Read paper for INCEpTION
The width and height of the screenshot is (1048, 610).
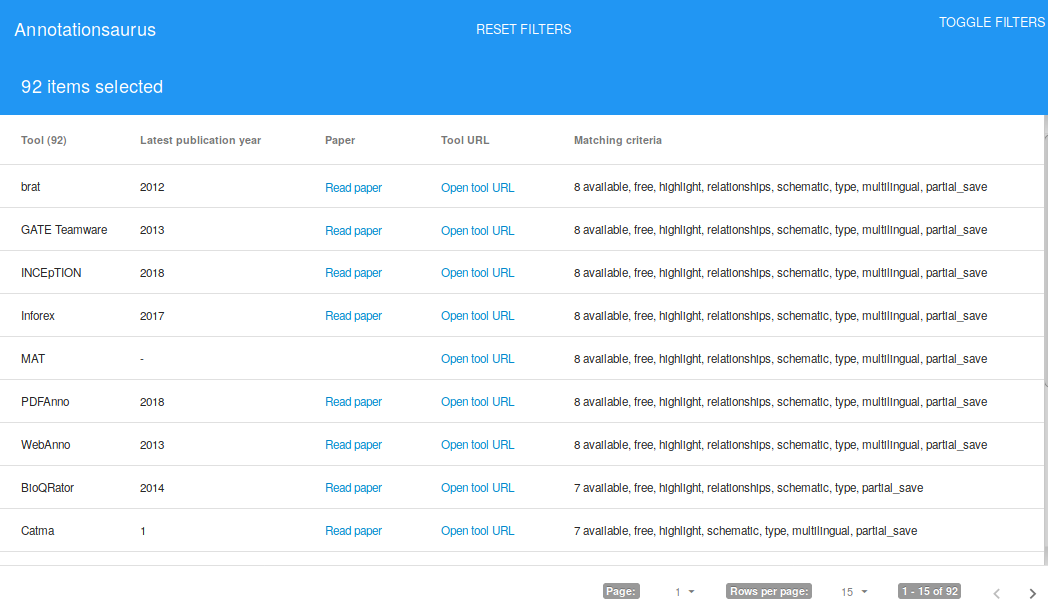(x=353, y=273)
